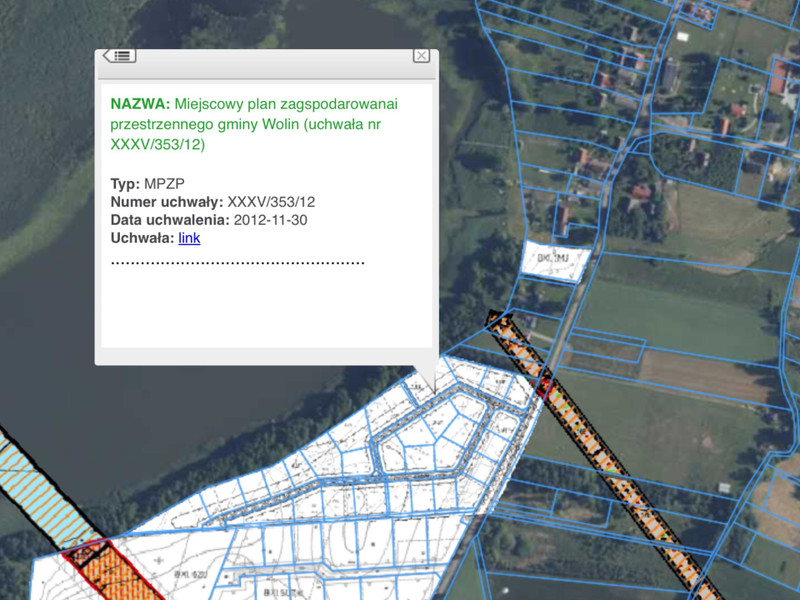Click the red marker where orange strip meets road
Screen dimensions: 800x600
tap(545, 386)
